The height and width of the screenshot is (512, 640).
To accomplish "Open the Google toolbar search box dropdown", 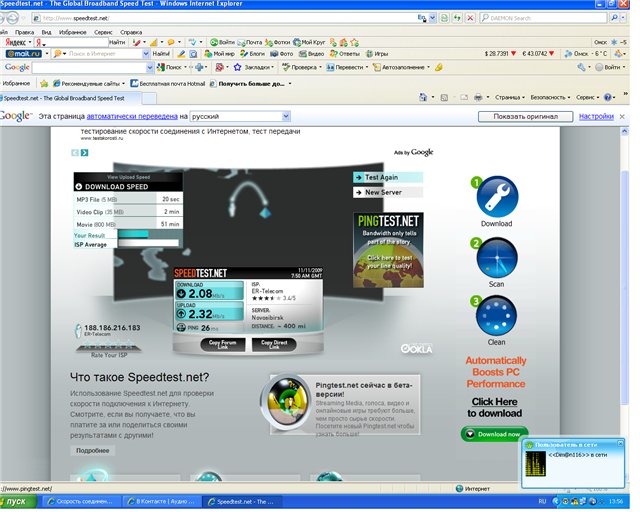I will pyautogui.click(x=149, y=67).
